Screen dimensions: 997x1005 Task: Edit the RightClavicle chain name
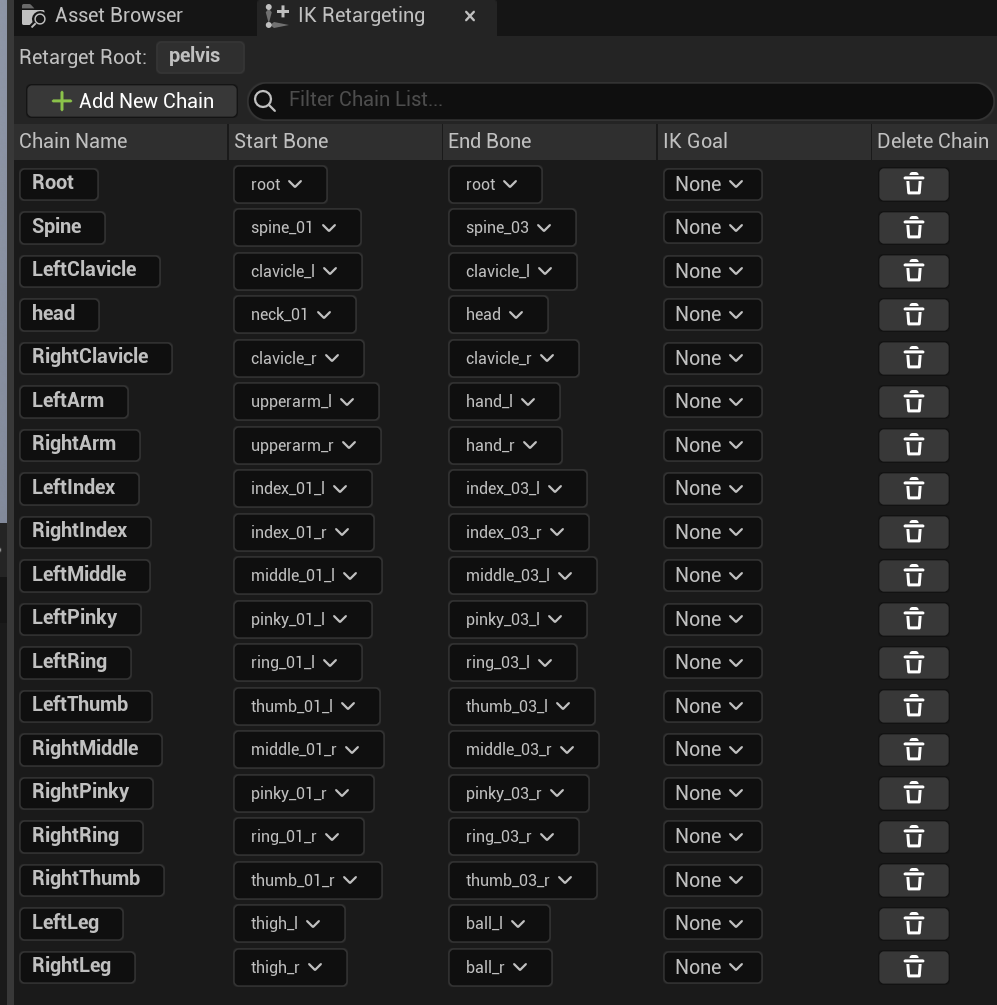point(96,358)
